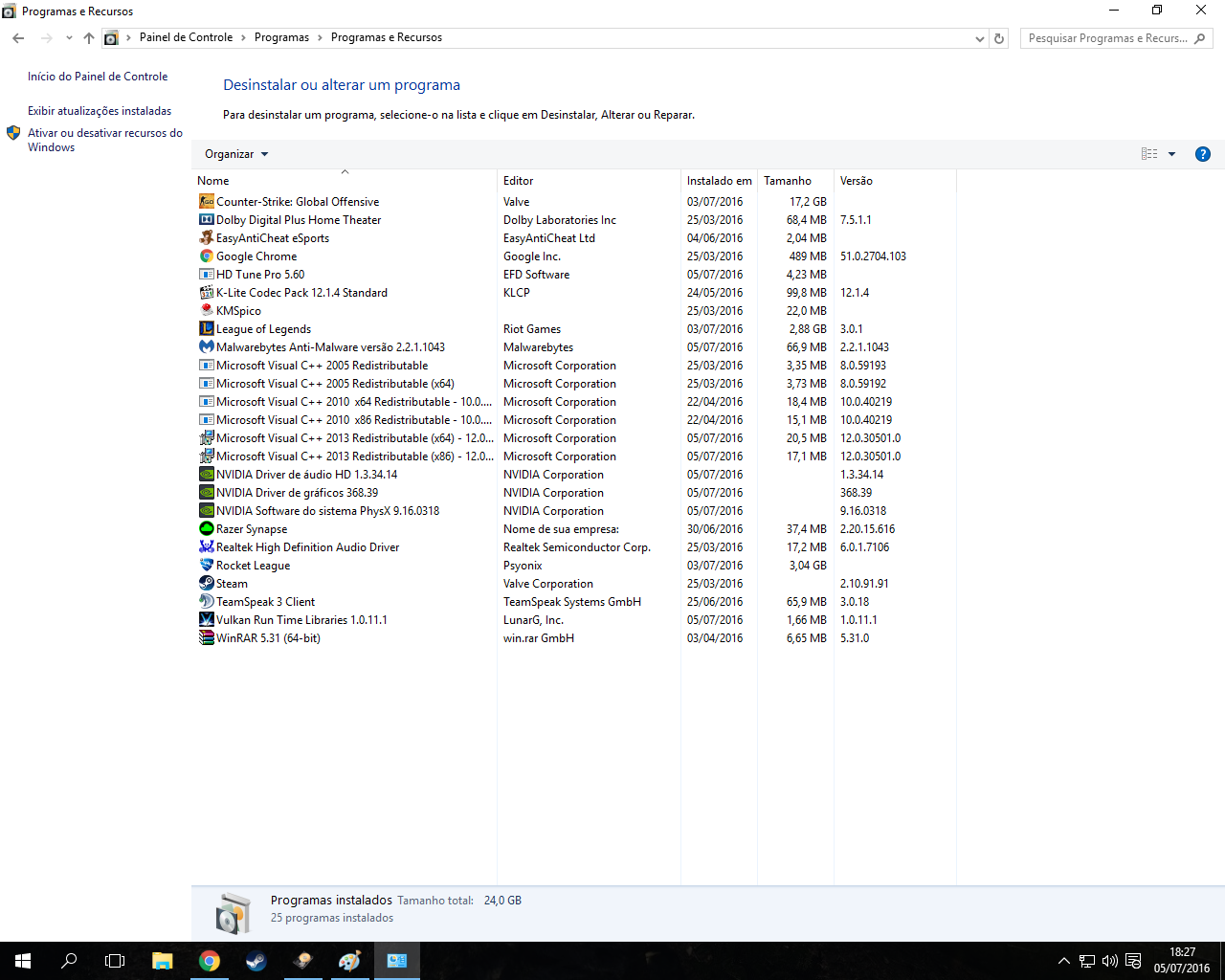Click the volume icon in system tray
Viewport: 1225px width, 980px height.
[x=1110, y=961]
